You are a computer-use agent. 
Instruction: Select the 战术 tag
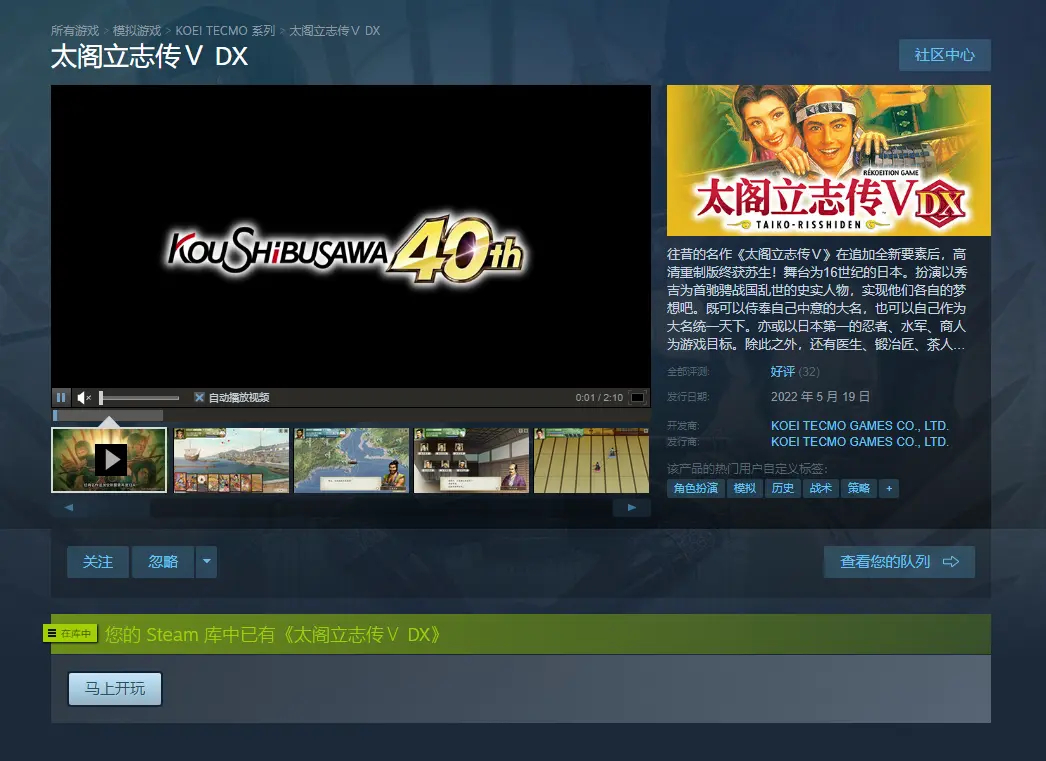point(821,488)
